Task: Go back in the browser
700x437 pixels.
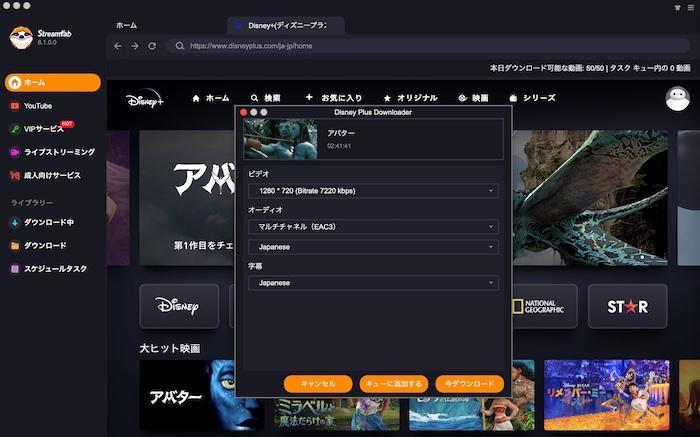Action: pos(118,46)
